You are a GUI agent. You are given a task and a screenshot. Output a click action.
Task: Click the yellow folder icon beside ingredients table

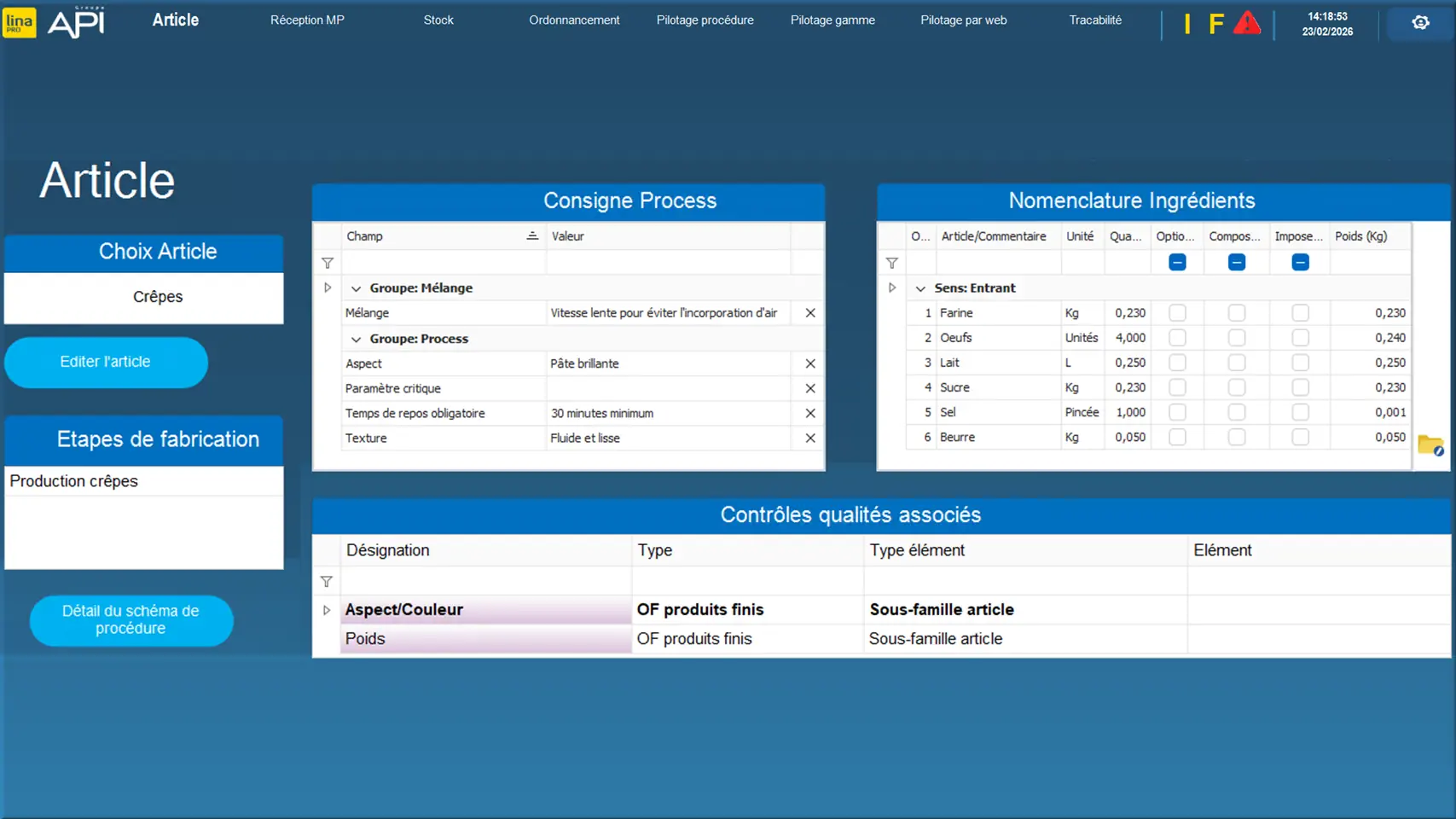point(1430,444)
